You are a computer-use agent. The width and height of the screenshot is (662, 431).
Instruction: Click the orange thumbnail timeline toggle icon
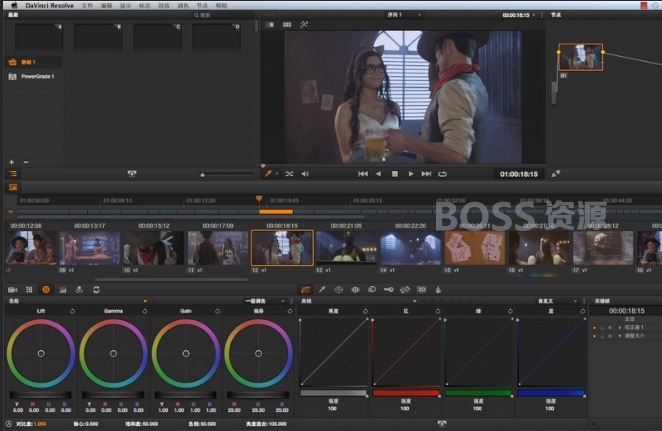pos(13,187)
